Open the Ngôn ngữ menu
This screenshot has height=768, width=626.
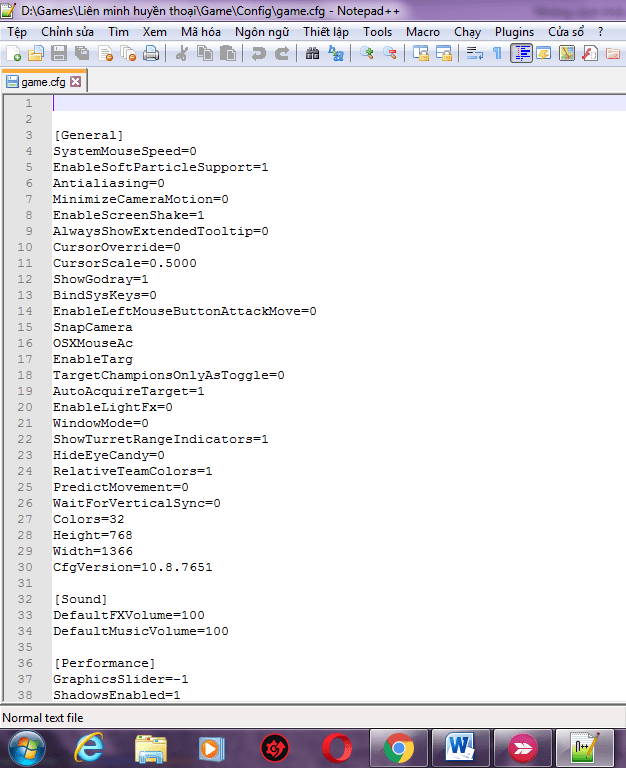(x=262, y=32)
